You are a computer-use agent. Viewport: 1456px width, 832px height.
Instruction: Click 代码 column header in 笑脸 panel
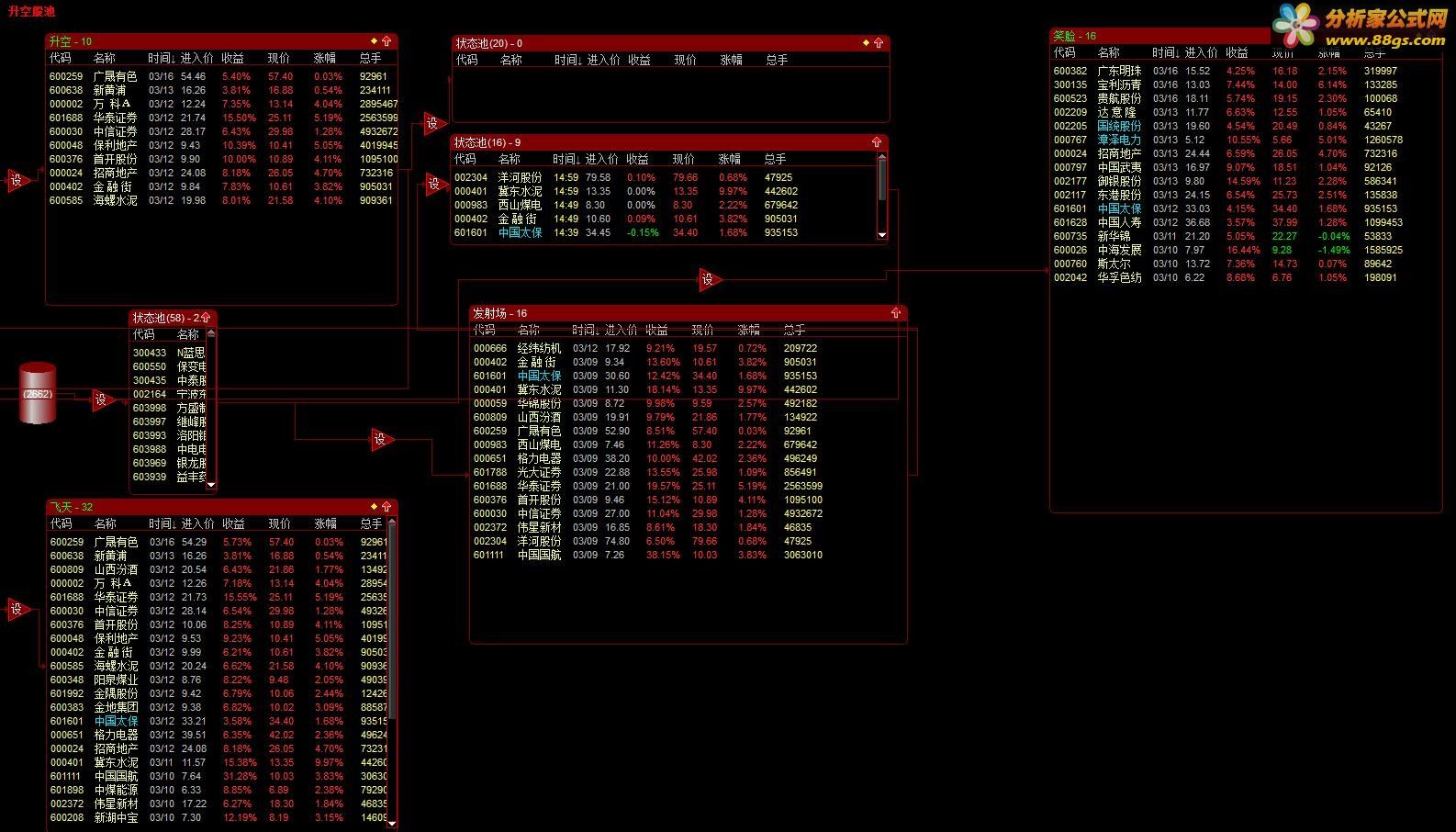(1065, 52)
